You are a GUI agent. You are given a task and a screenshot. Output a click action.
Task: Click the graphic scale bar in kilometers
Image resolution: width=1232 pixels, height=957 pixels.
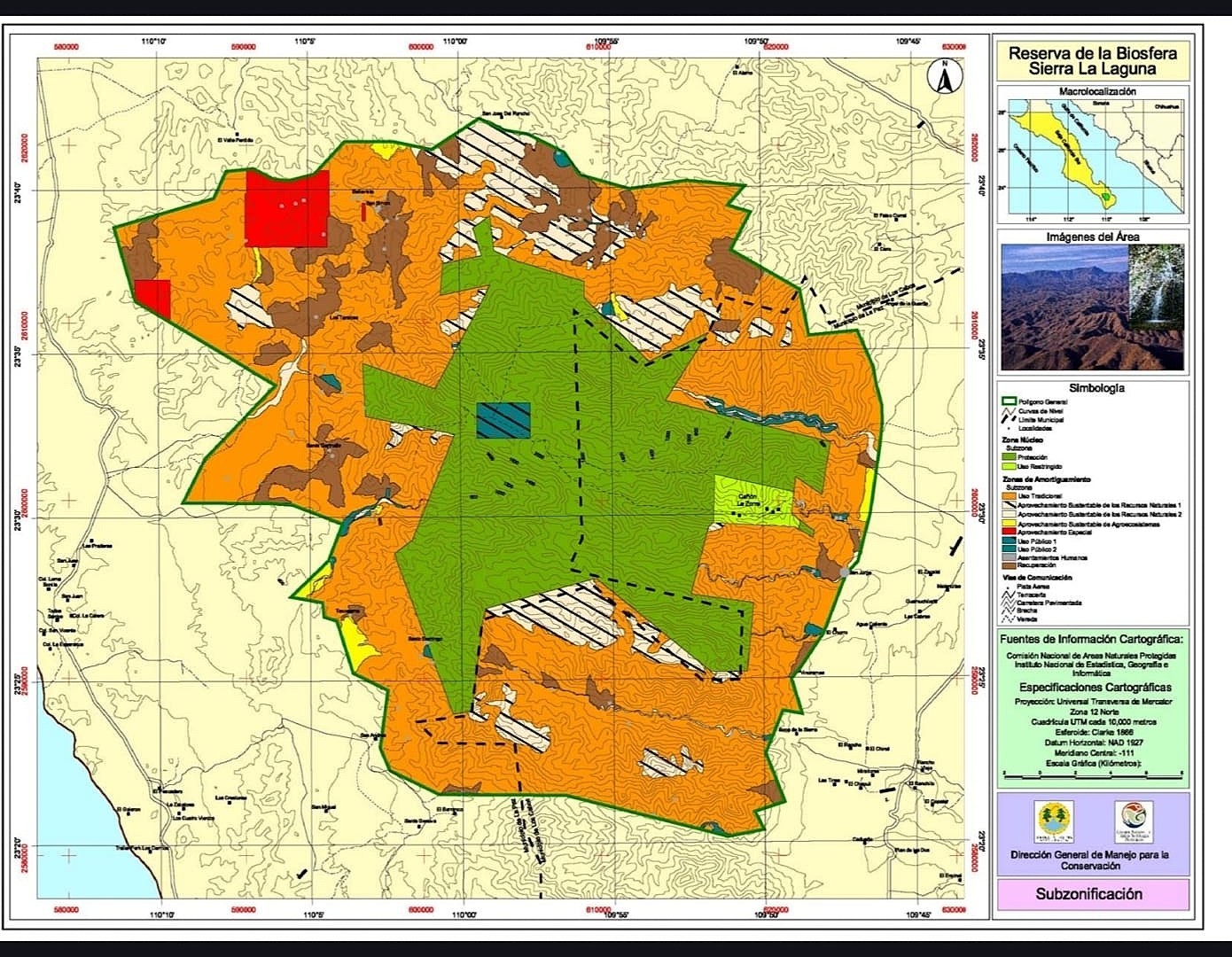point(1092,774)
